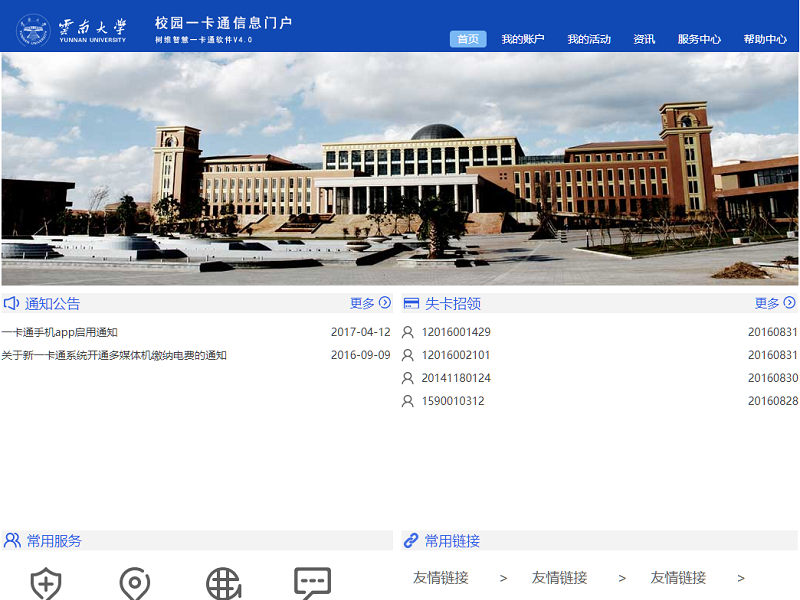800x600 pixels.
Task: Click the person icon beside 12016001429
Action: (408, 332)
